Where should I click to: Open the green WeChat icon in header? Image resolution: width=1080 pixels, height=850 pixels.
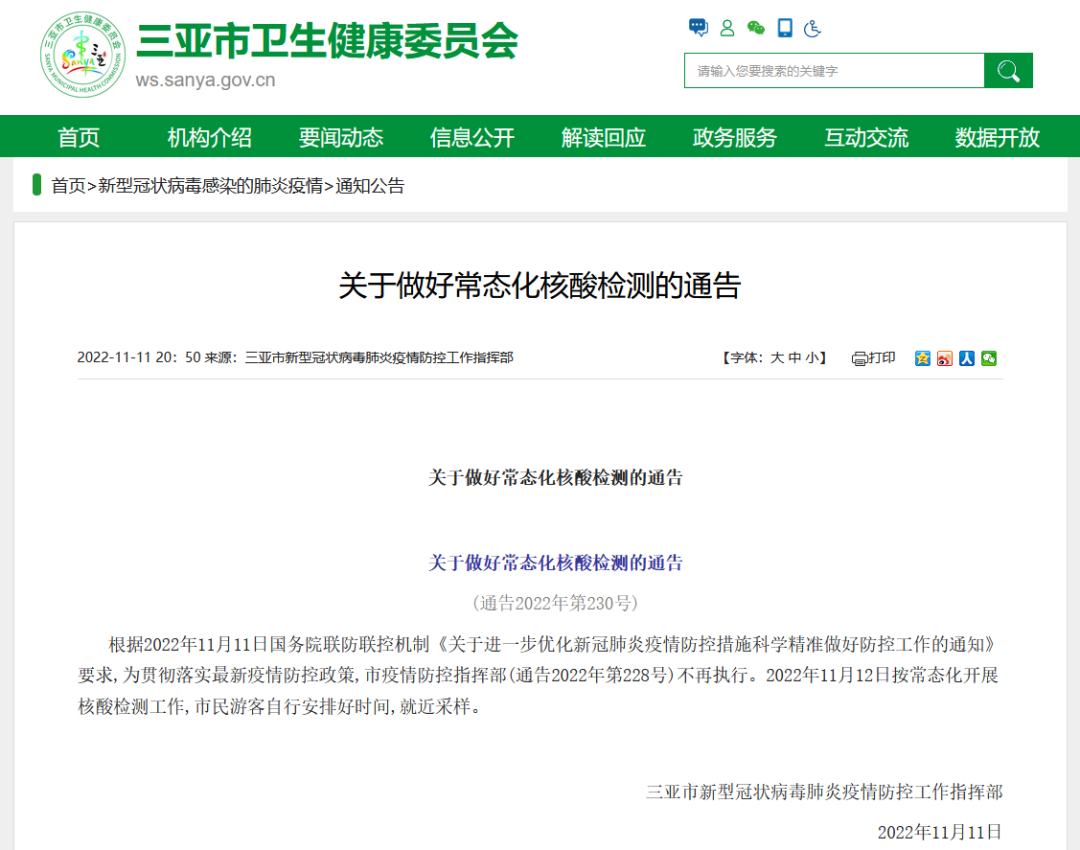point(756,28)
